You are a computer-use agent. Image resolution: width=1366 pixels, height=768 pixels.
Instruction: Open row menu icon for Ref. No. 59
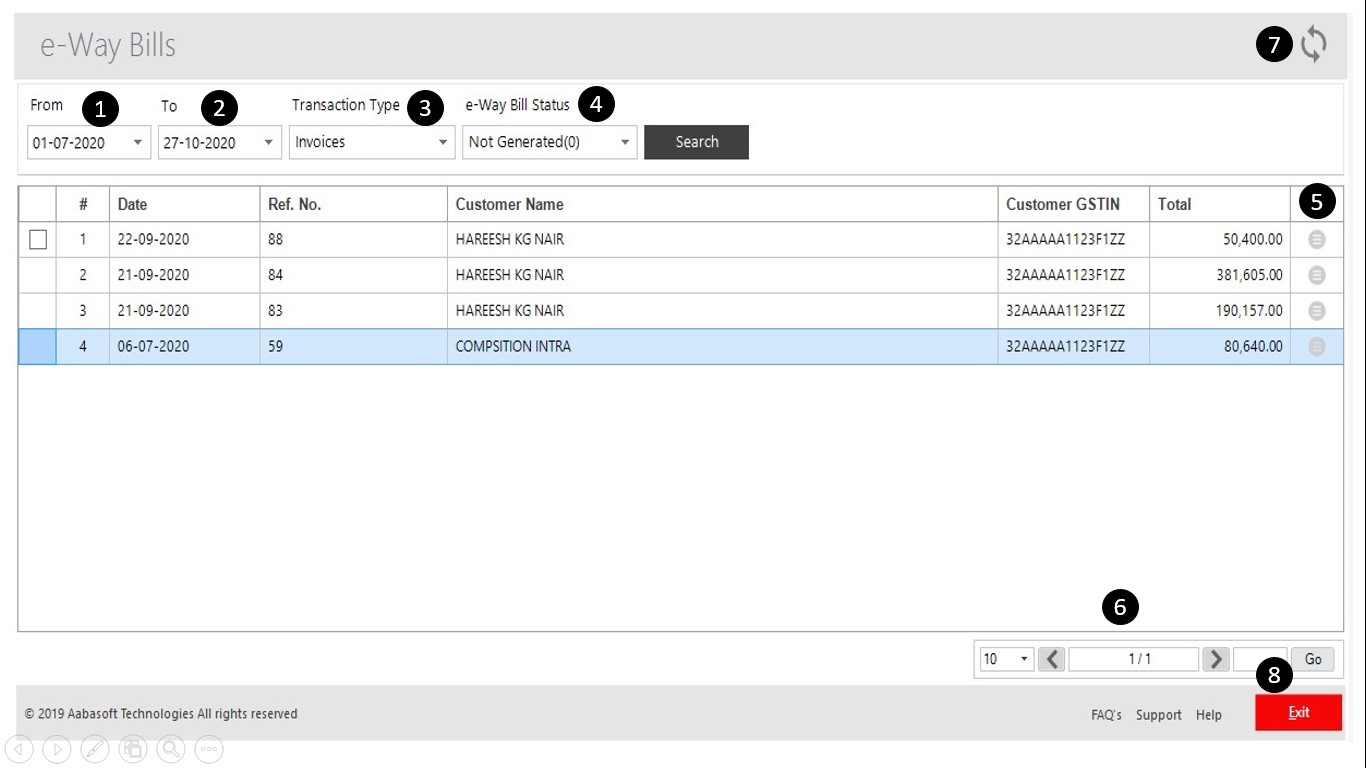click(x=1317, y=346)
